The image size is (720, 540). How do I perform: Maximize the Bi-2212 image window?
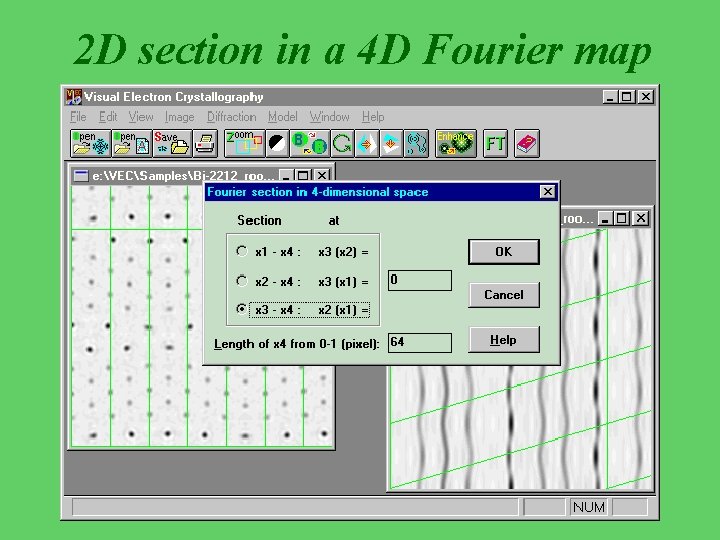pyautogui.click(x=303, y=176)
